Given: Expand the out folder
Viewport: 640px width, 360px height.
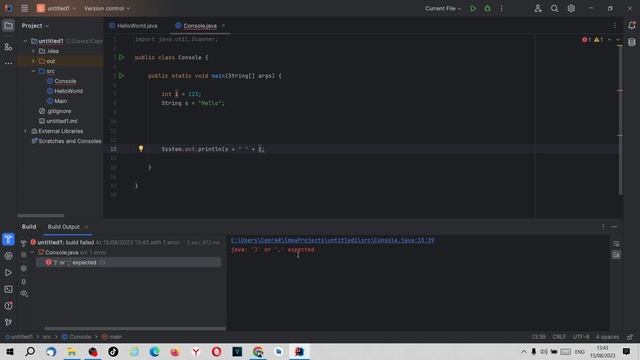Looking at the screenshot, I should [x=33, y=61].
